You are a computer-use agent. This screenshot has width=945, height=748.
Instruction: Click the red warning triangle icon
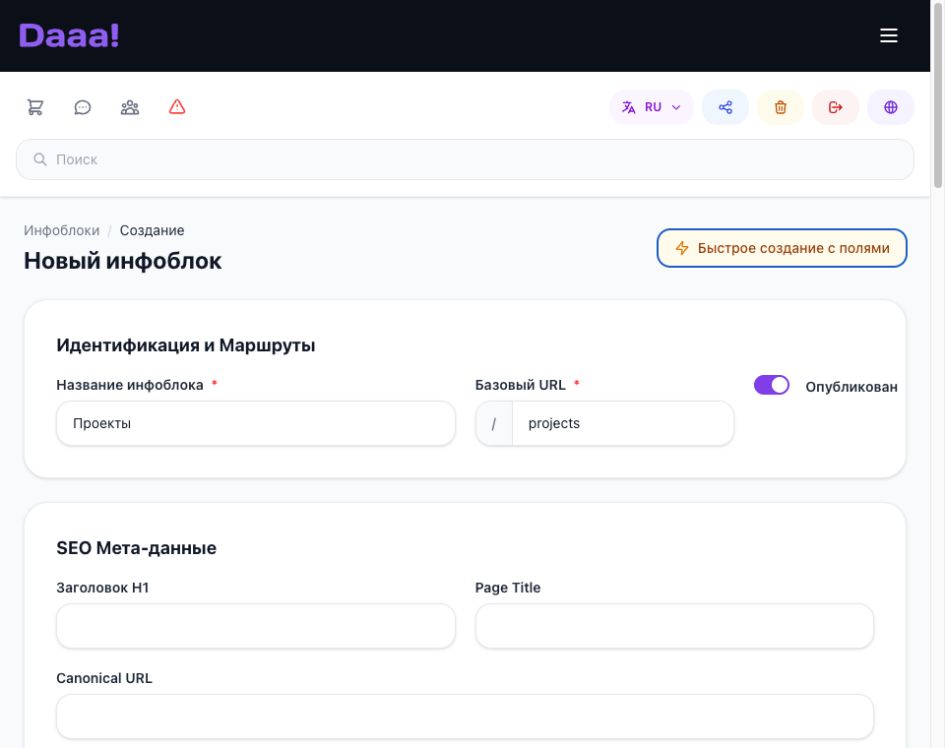177,107
